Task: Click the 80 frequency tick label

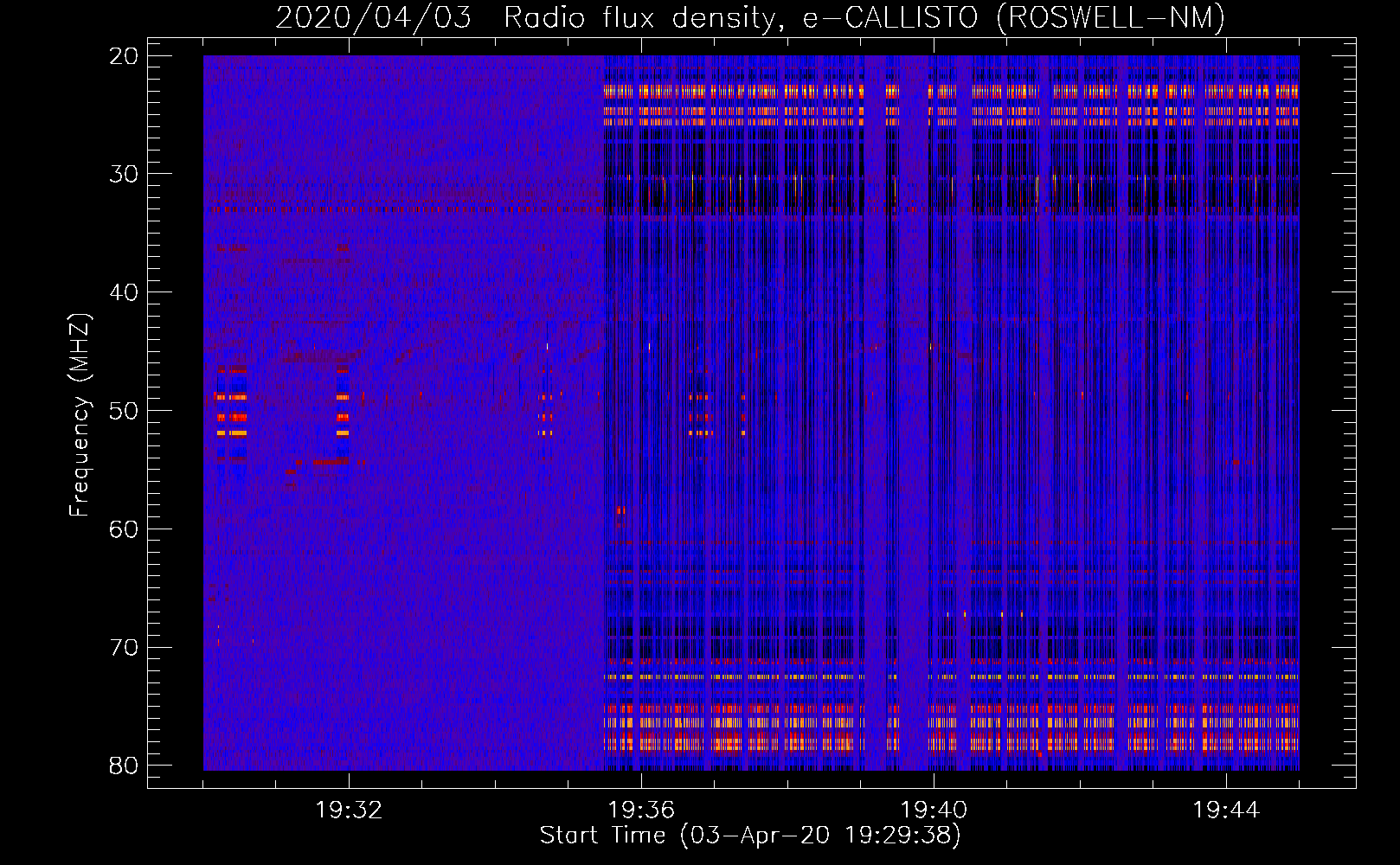Action: click(125, 766)
